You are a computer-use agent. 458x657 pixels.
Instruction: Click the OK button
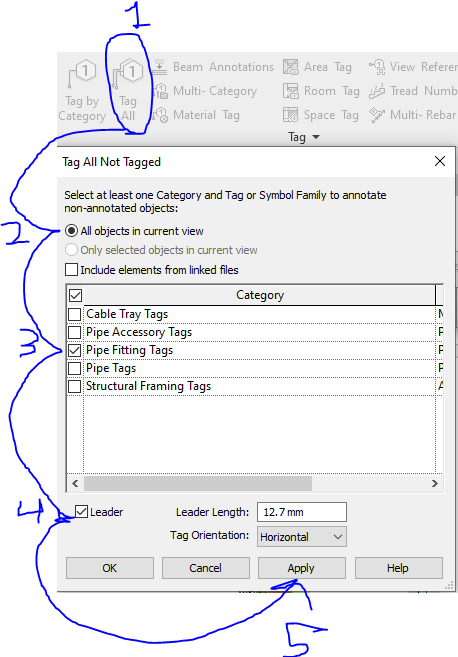[x=110, y=568]
